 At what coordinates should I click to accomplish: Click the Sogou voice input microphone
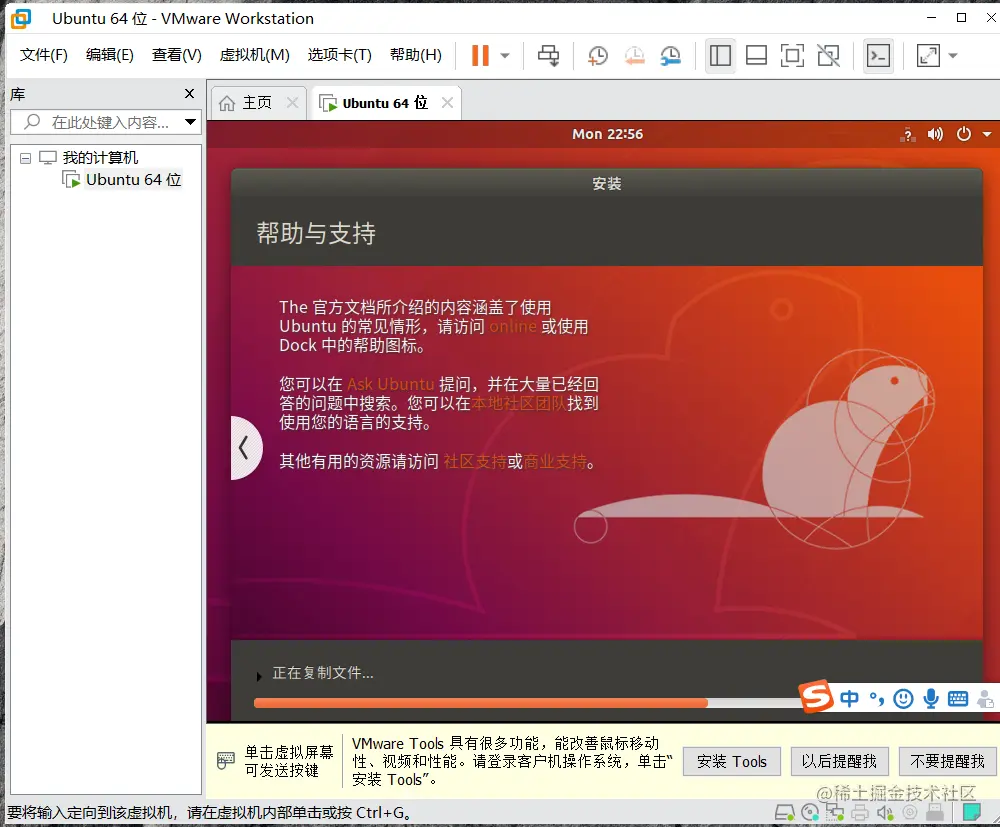click(x=931, y=699)
